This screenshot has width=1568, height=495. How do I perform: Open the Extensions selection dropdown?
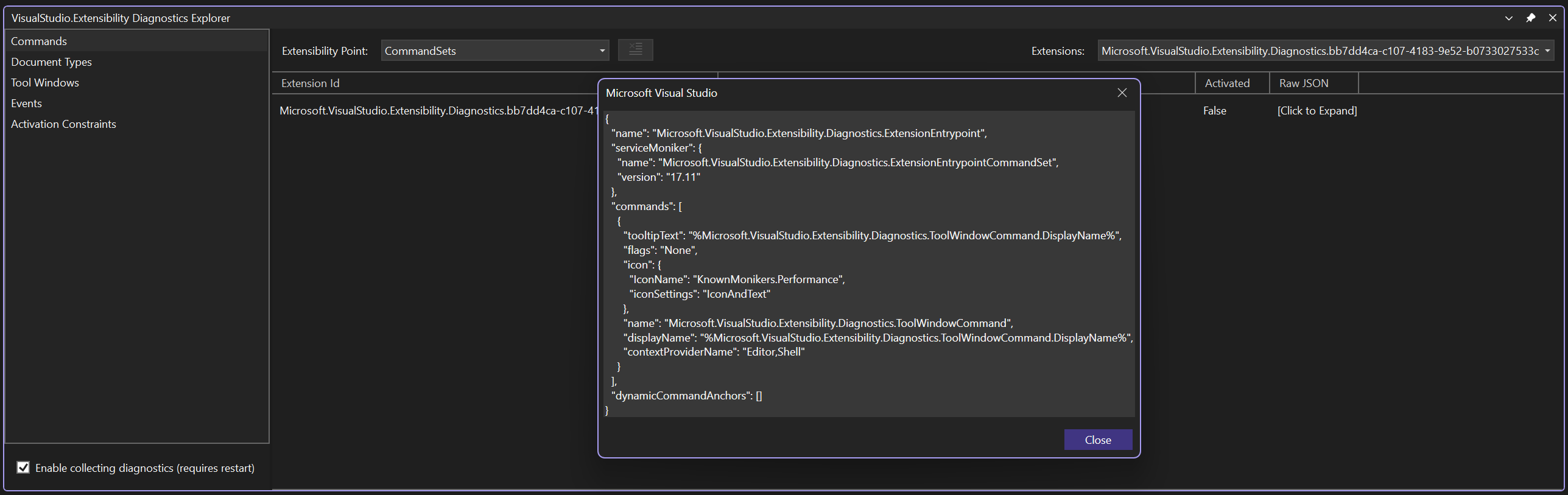tap(1326, 51)
